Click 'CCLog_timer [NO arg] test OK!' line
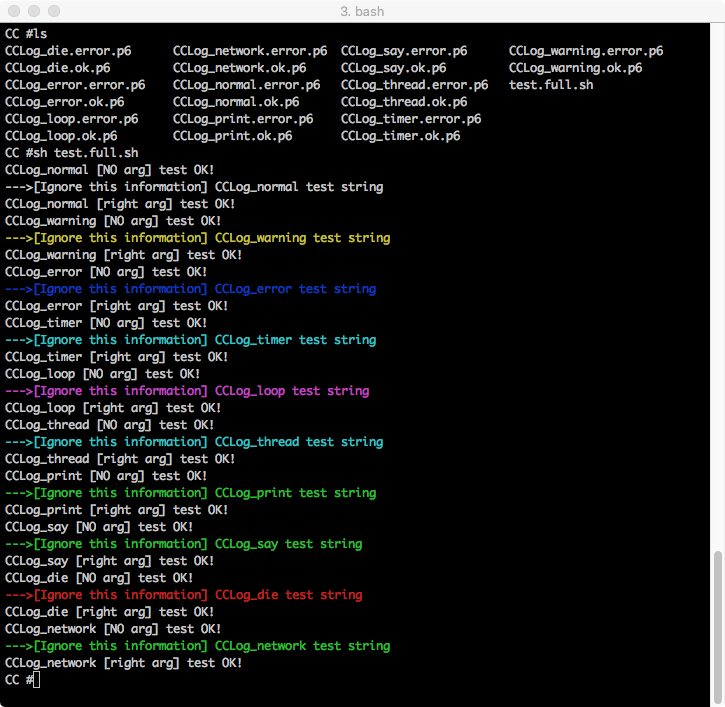Viewport: 725px width, 707px height. pyautogui.click(x=106, y=323)
